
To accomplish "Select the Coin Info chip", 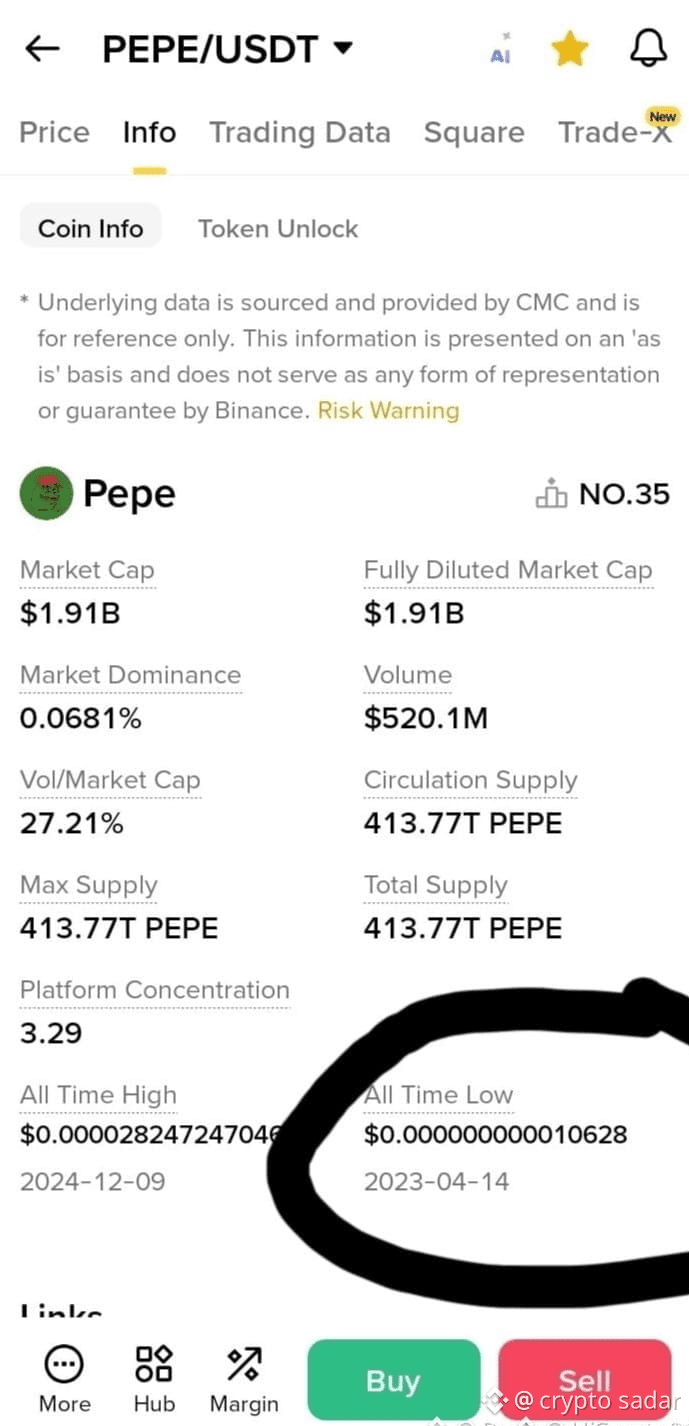I will point(90,228).
